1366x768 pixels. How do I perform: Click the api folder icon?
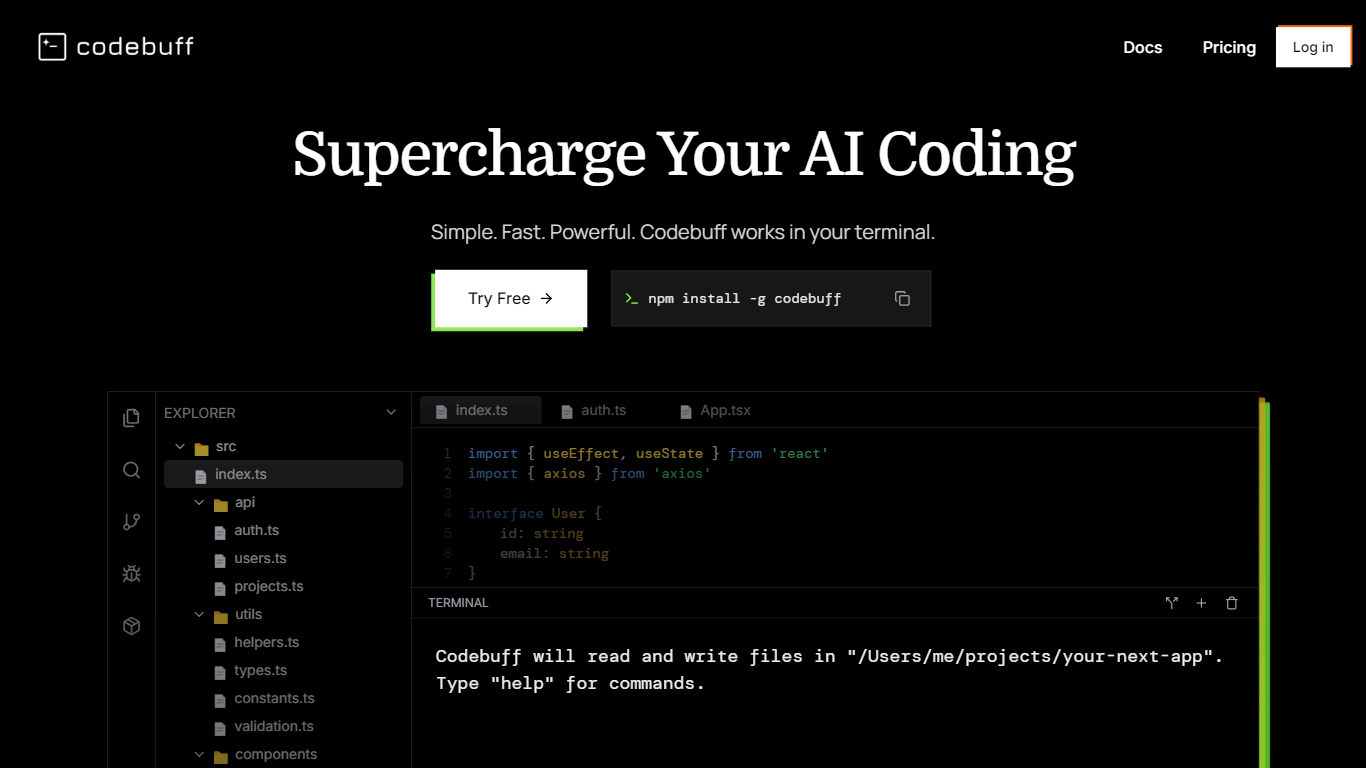pyautogui.click(x=221, y=504)
